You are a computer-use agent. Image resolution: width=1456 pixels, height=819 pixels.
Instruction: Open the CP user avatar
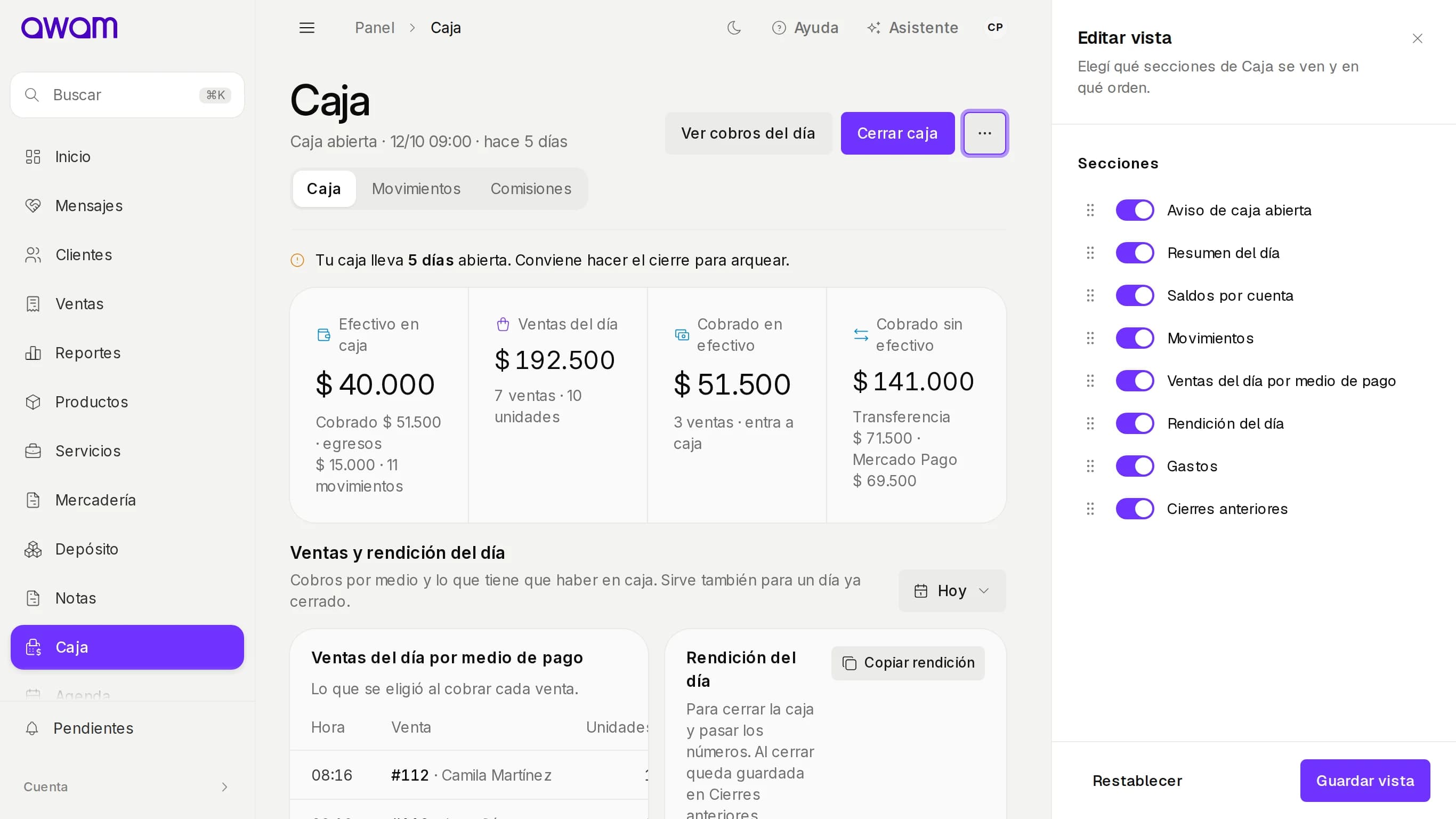(995, 27)
